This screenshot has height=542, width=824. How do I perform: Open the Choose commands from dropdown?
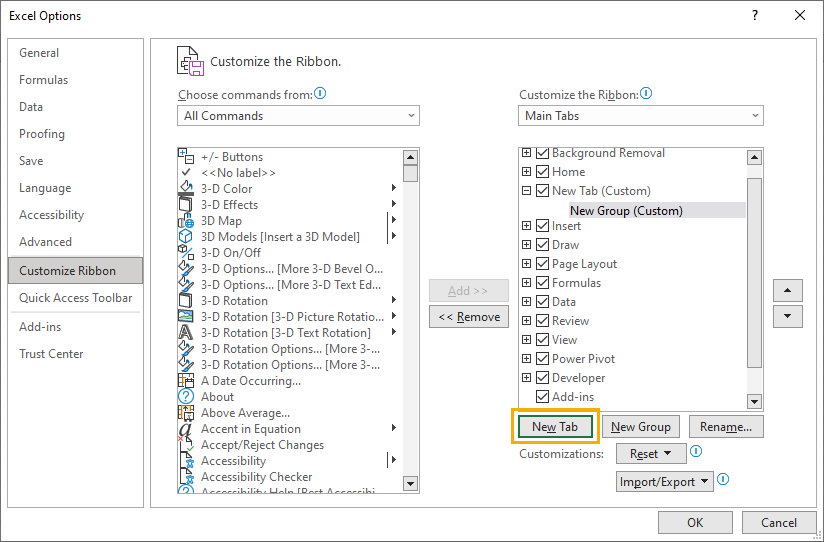(298, 116)
